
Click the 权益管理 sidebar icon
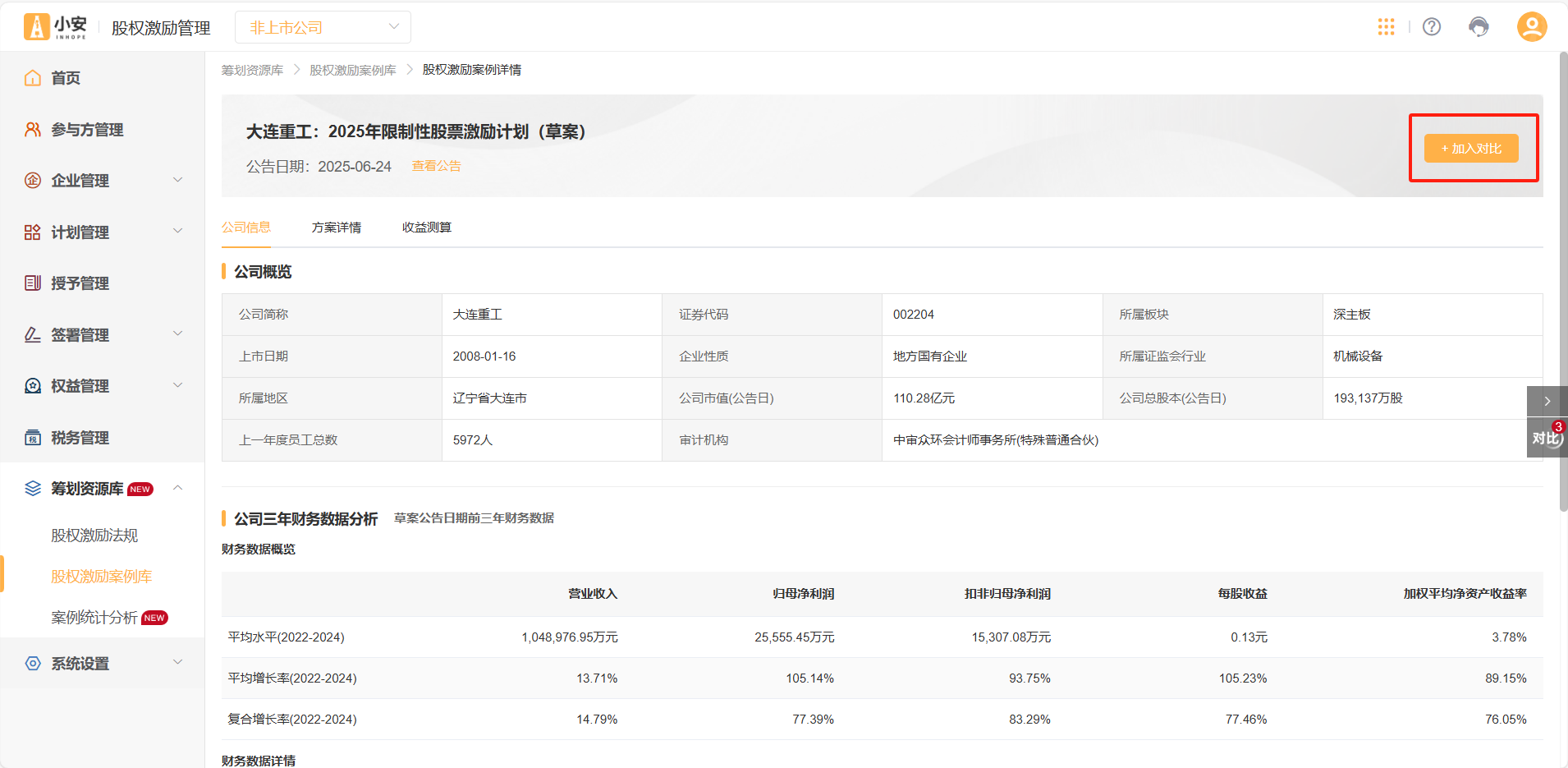click(33, 386)
